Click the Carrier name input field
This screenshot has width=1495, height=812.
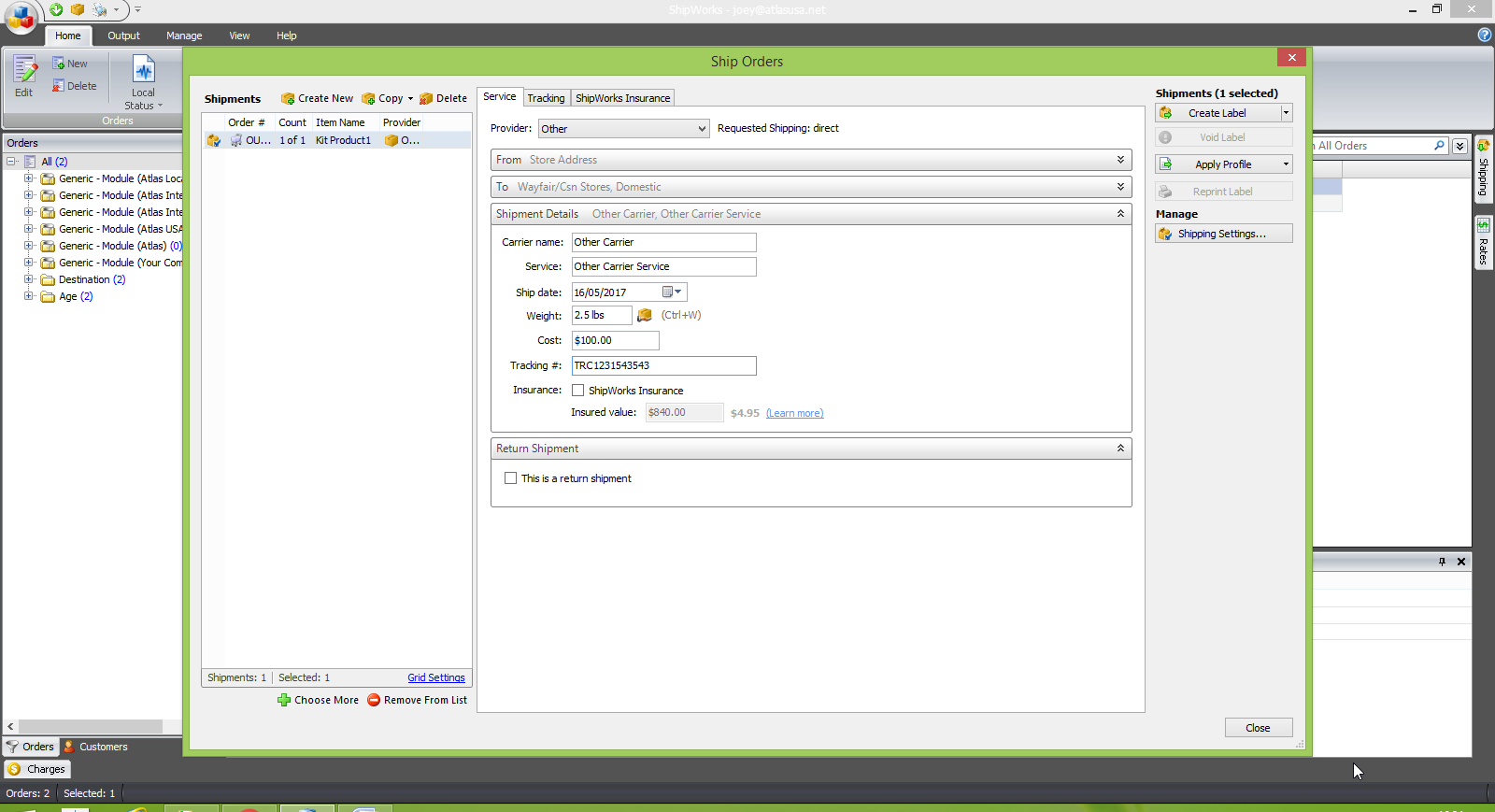click(x=663, y=242)
